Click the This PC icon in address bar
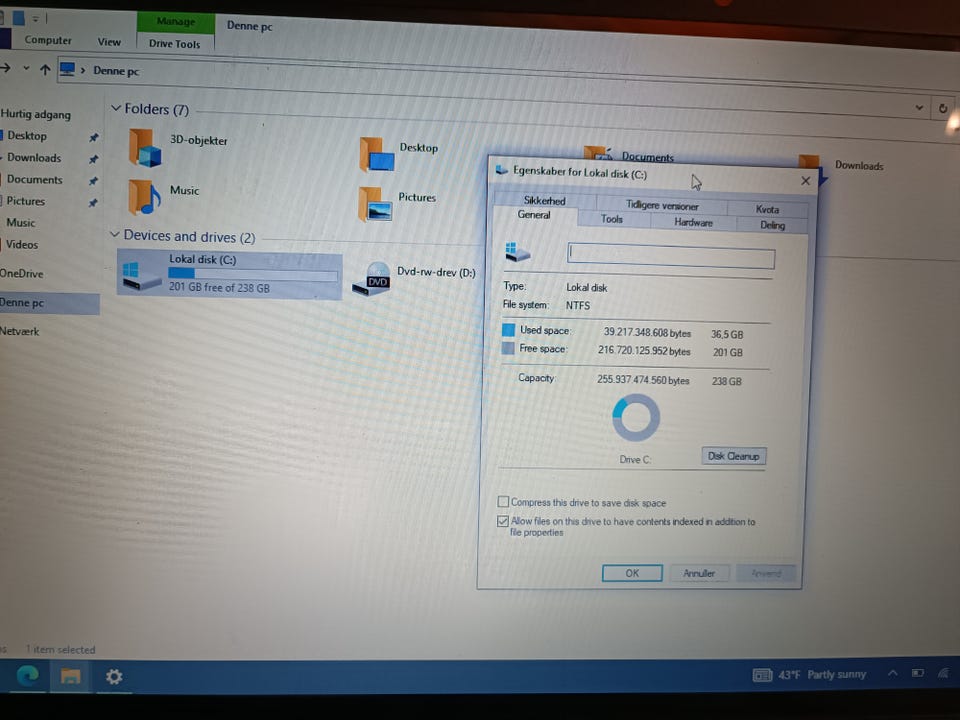The image size is (960, 720). [67, 69]
